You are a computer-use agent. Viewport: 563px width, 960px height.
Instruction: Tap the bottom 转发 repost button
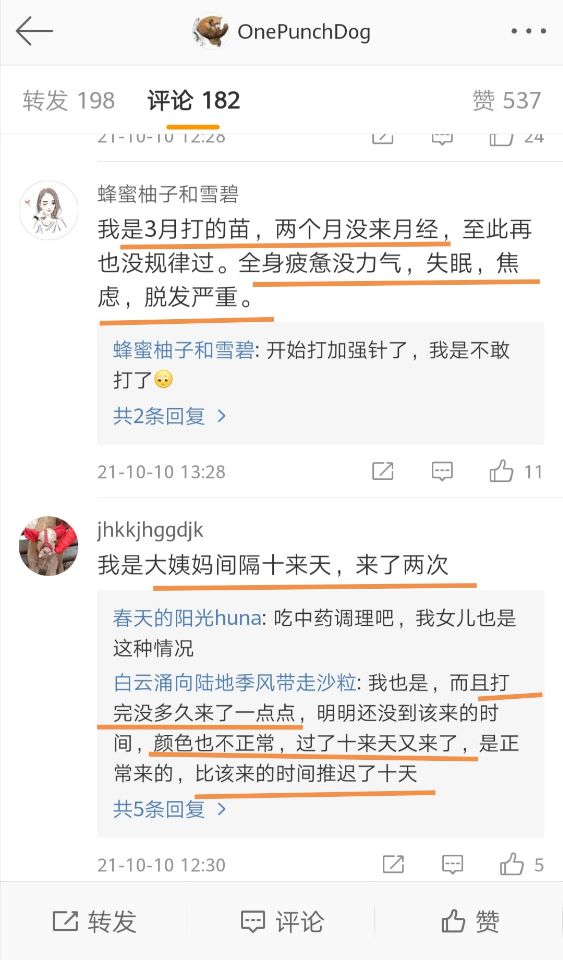pos(94,921)
